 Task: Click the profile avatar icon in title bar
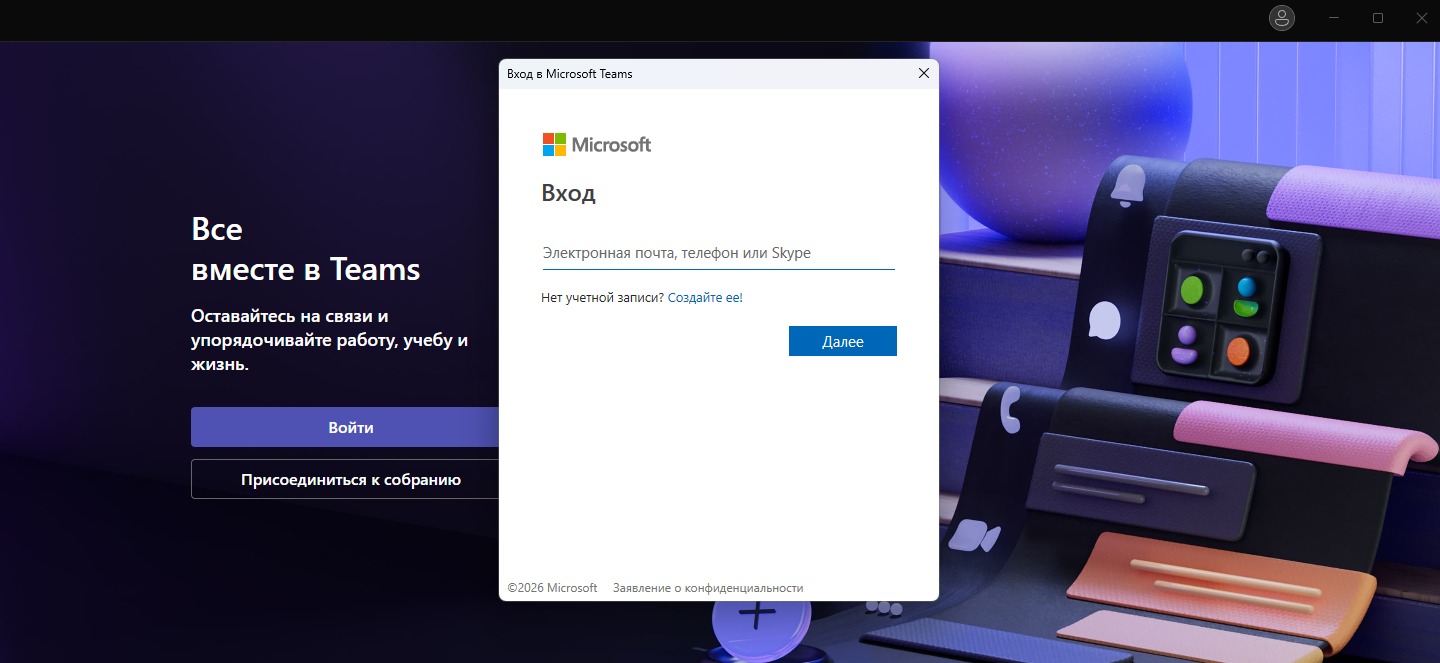click(1281, 18)
